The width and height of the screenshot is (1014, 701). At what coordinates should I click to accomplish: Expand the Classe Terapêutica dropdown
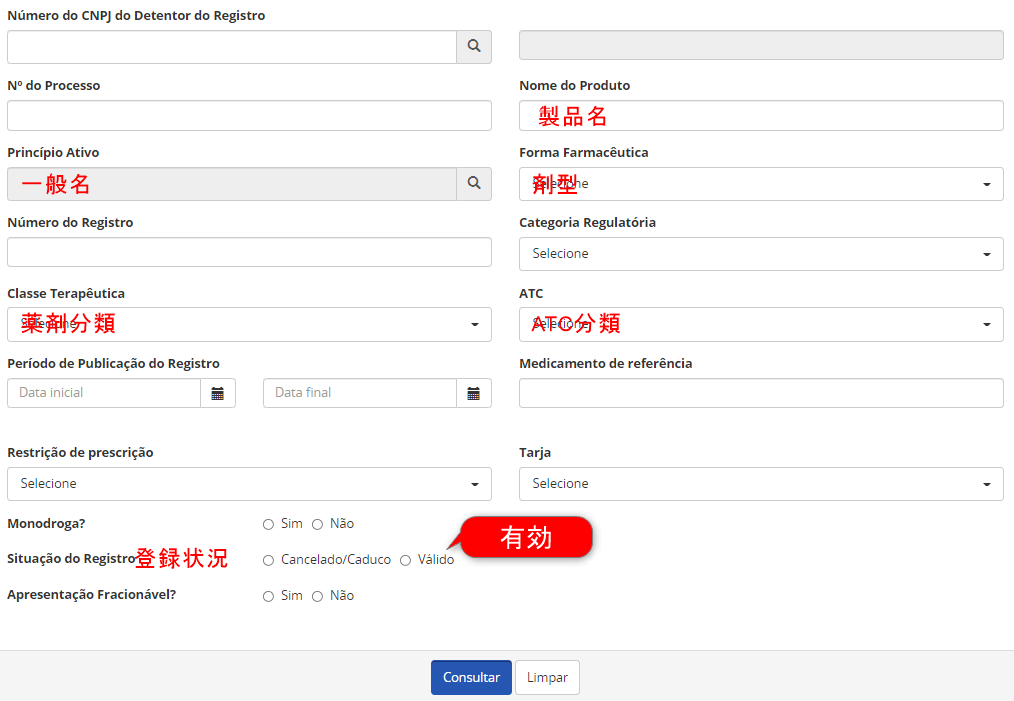click(x=249, y=324)
